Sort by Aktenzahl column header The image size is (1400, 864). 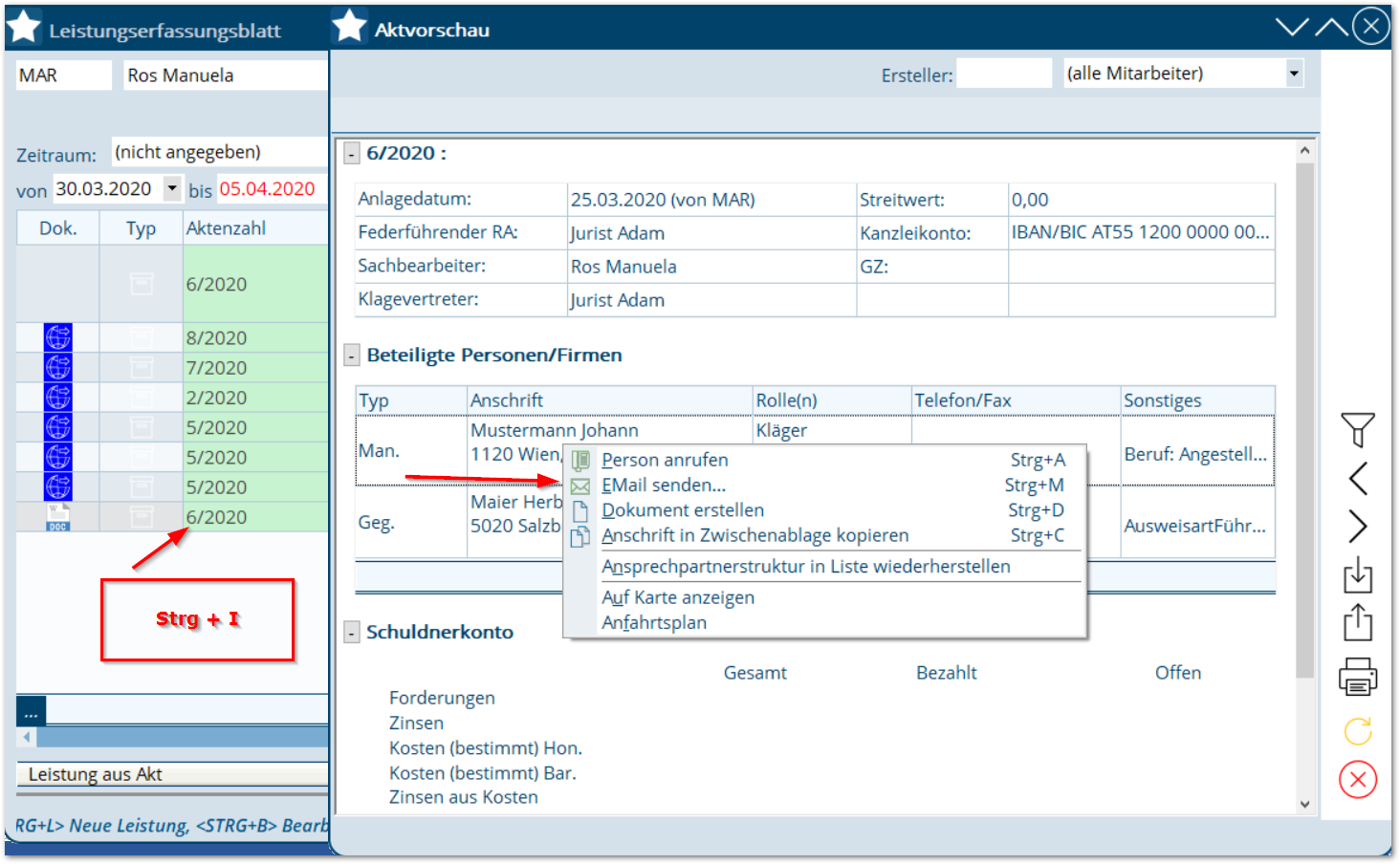tap(255, 228)
